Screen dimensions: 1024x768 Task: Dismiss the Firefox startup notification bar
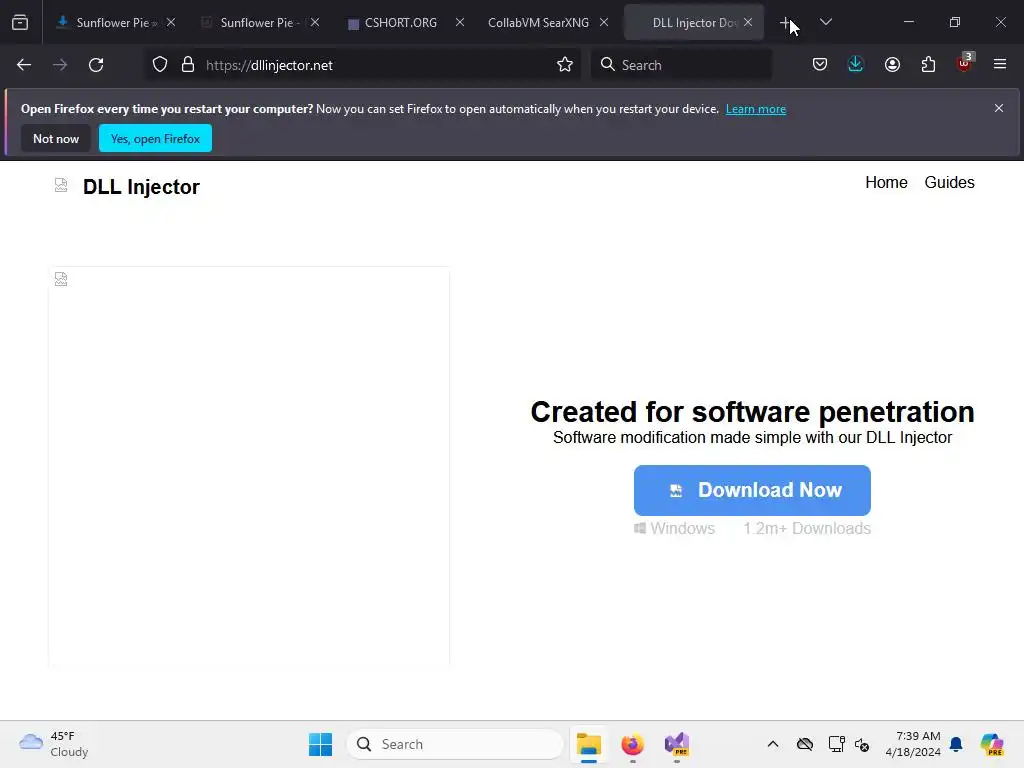pyautogui.click(x=999, y=108)
